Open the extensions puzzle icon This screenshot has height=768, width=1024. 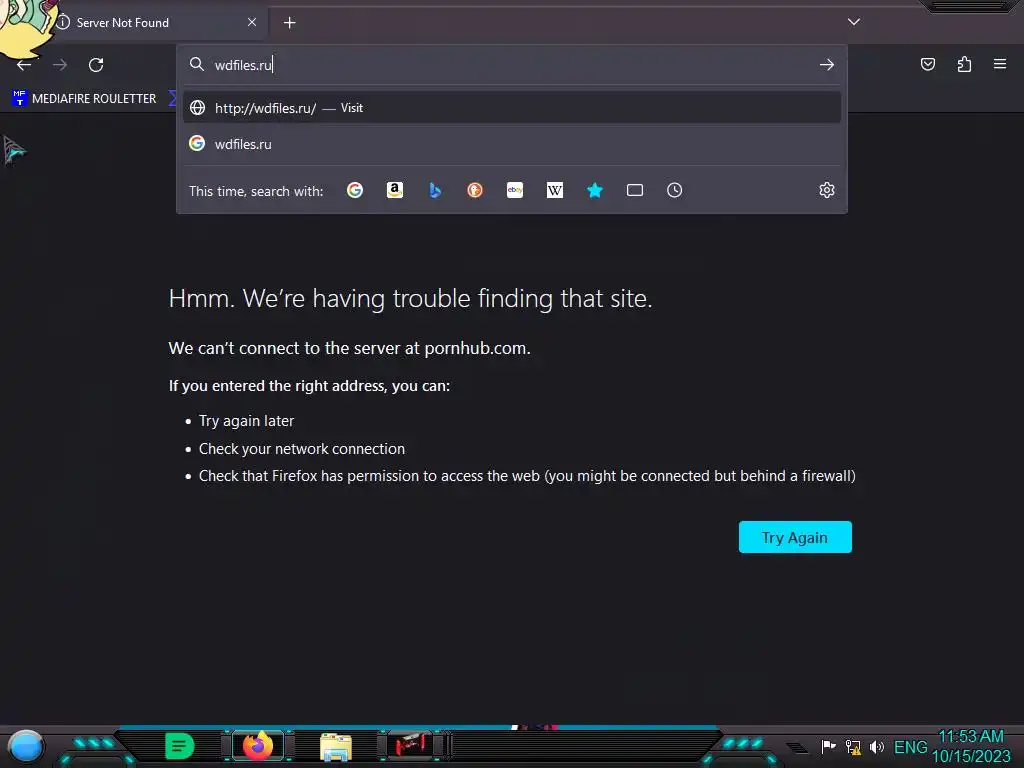(964, 64)
